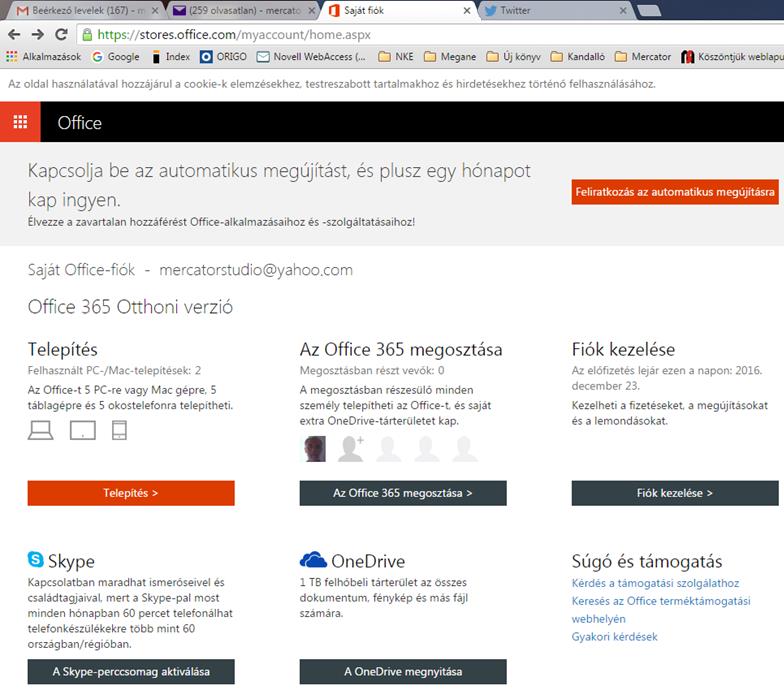Open the Index bookmark
The image size is (784, 689).
[171, 56]
